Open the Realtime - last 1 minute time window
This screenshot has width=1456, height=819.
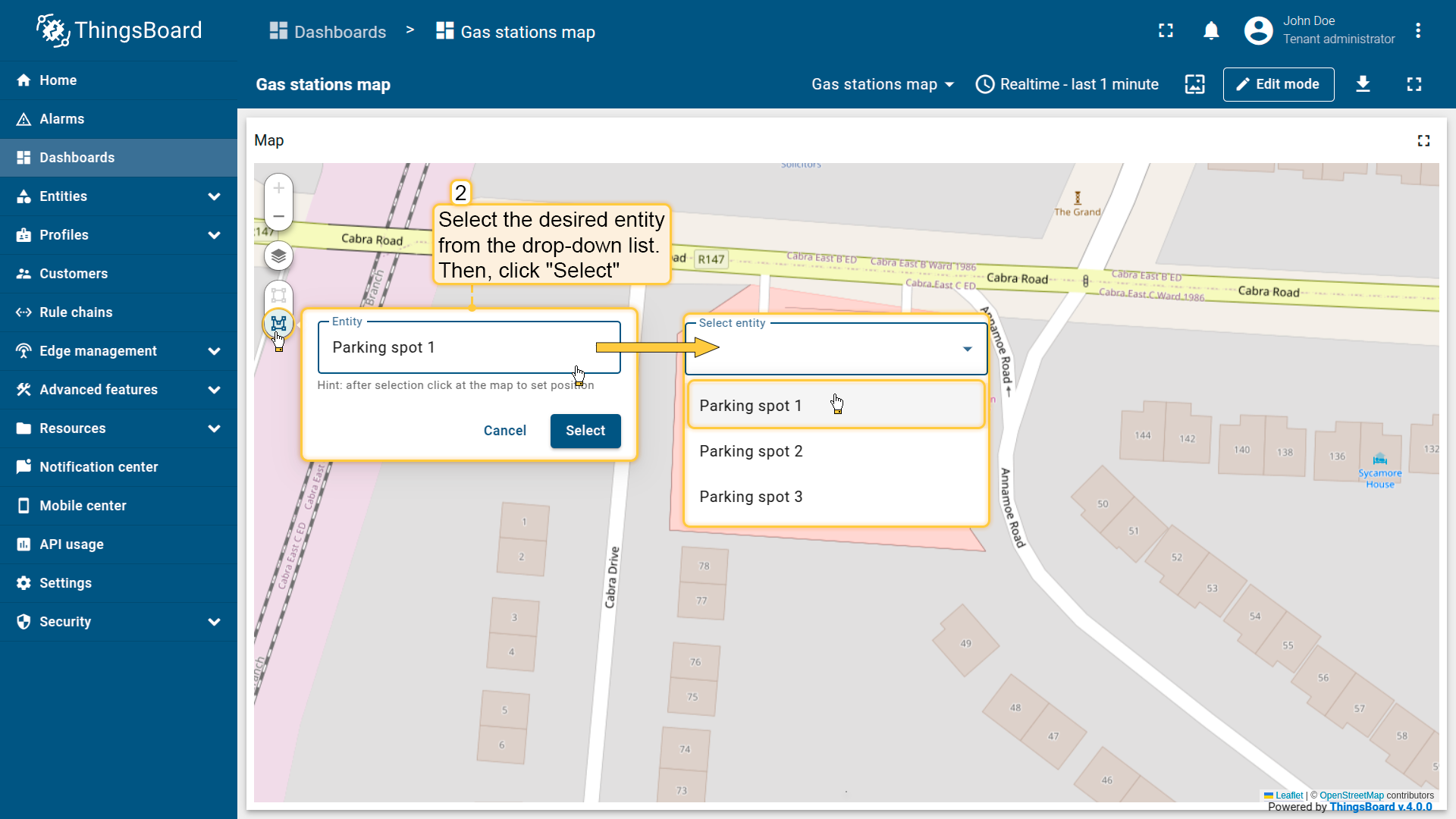coord(1067,84)
